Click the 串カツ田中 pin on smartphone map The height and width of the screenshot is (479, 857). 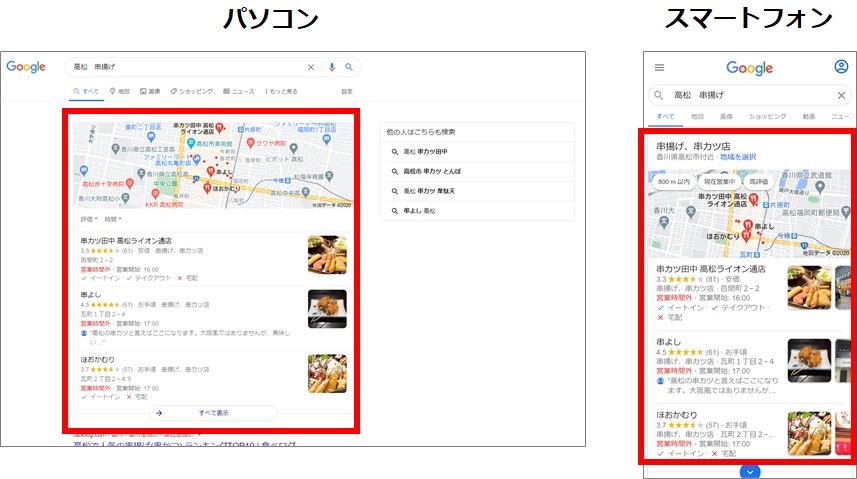(754, 199)
